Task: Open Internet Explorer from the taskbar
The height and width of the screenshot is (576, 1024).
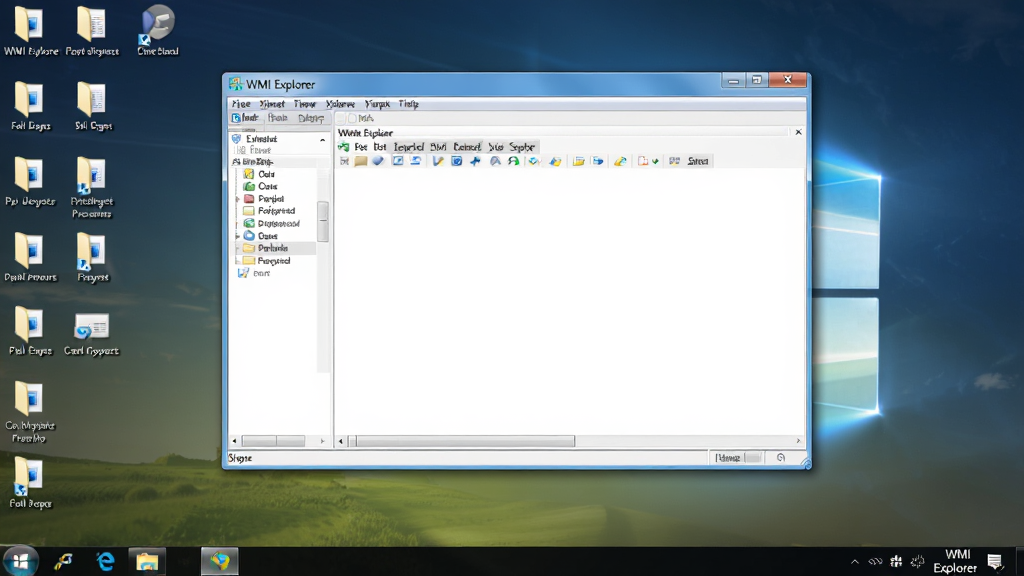Action: pyautogui.click(x=105, y=561)
